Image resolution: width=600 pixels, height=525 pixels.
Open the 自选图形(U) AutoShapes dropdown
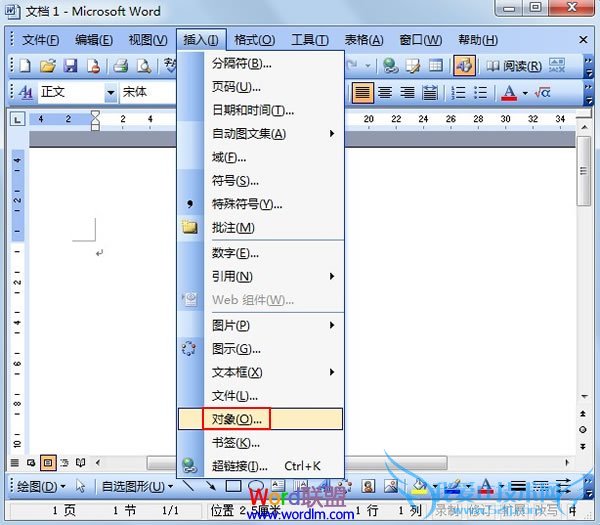click(x=137, y=487)
